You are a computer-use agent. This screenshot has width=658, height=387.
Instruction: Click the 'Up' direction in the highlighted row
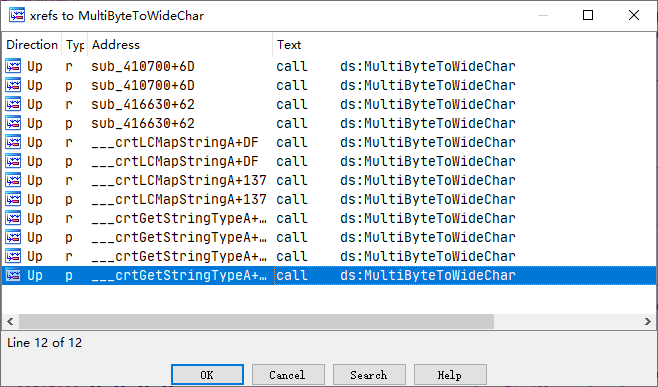35,275
